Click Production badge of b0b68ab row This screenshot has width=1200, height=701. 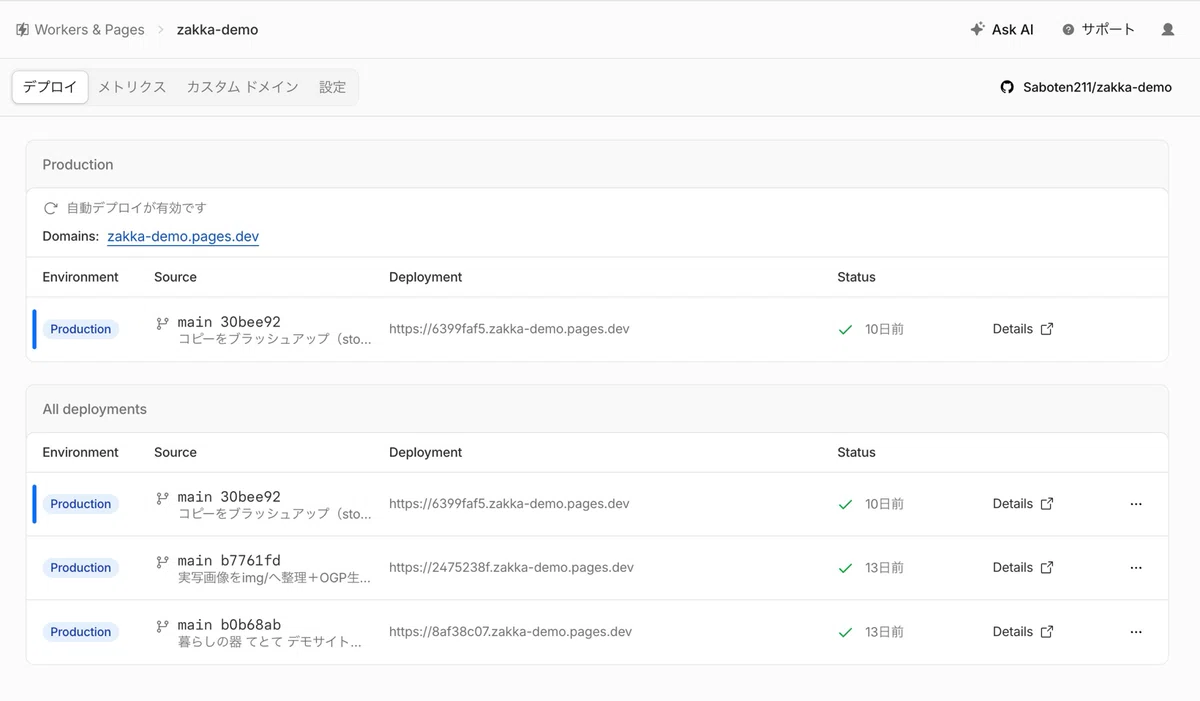[80, 632]
